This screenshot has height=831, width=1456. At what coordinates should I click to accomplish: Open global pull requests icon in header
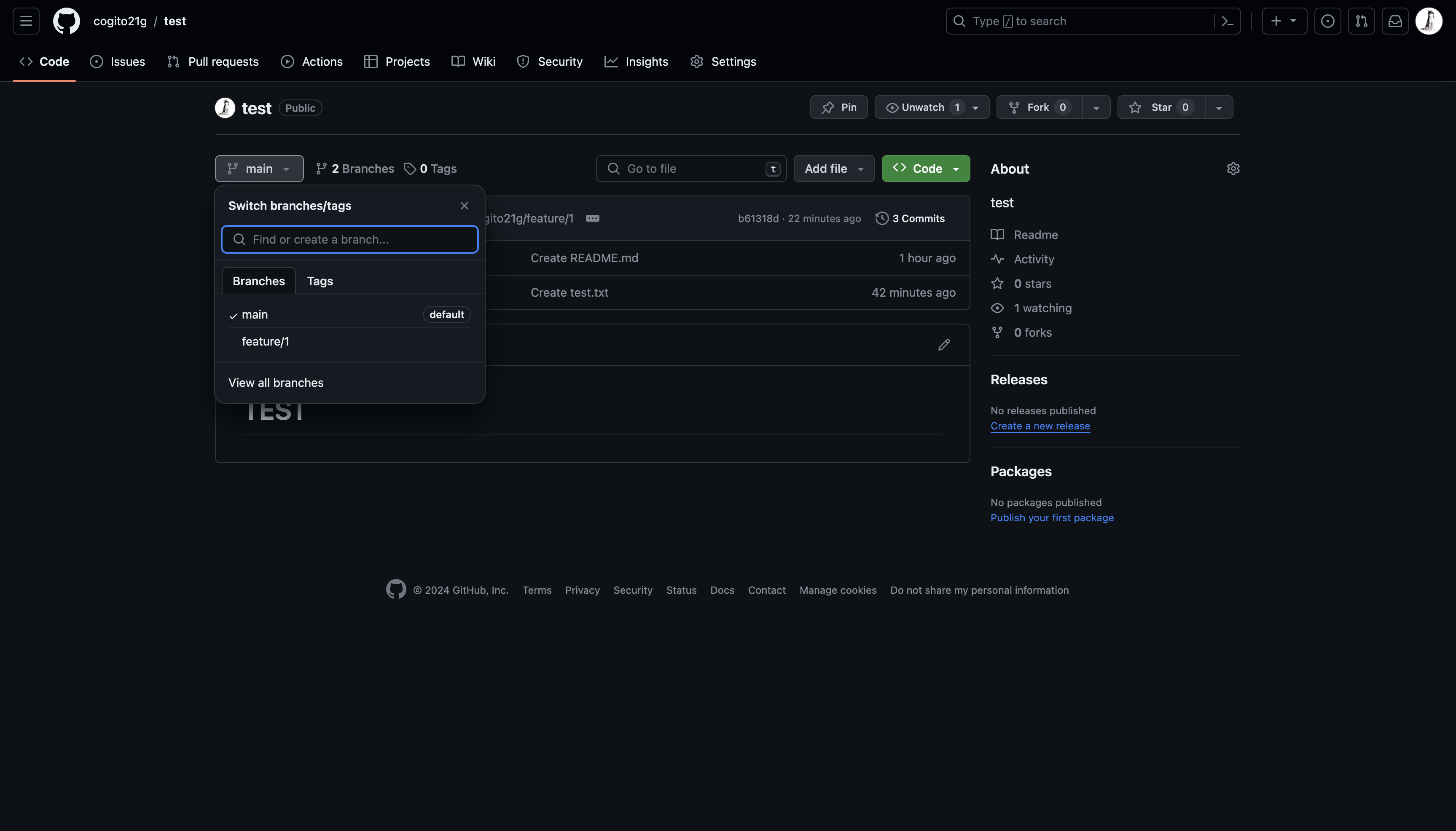(x=1361, y=21)
